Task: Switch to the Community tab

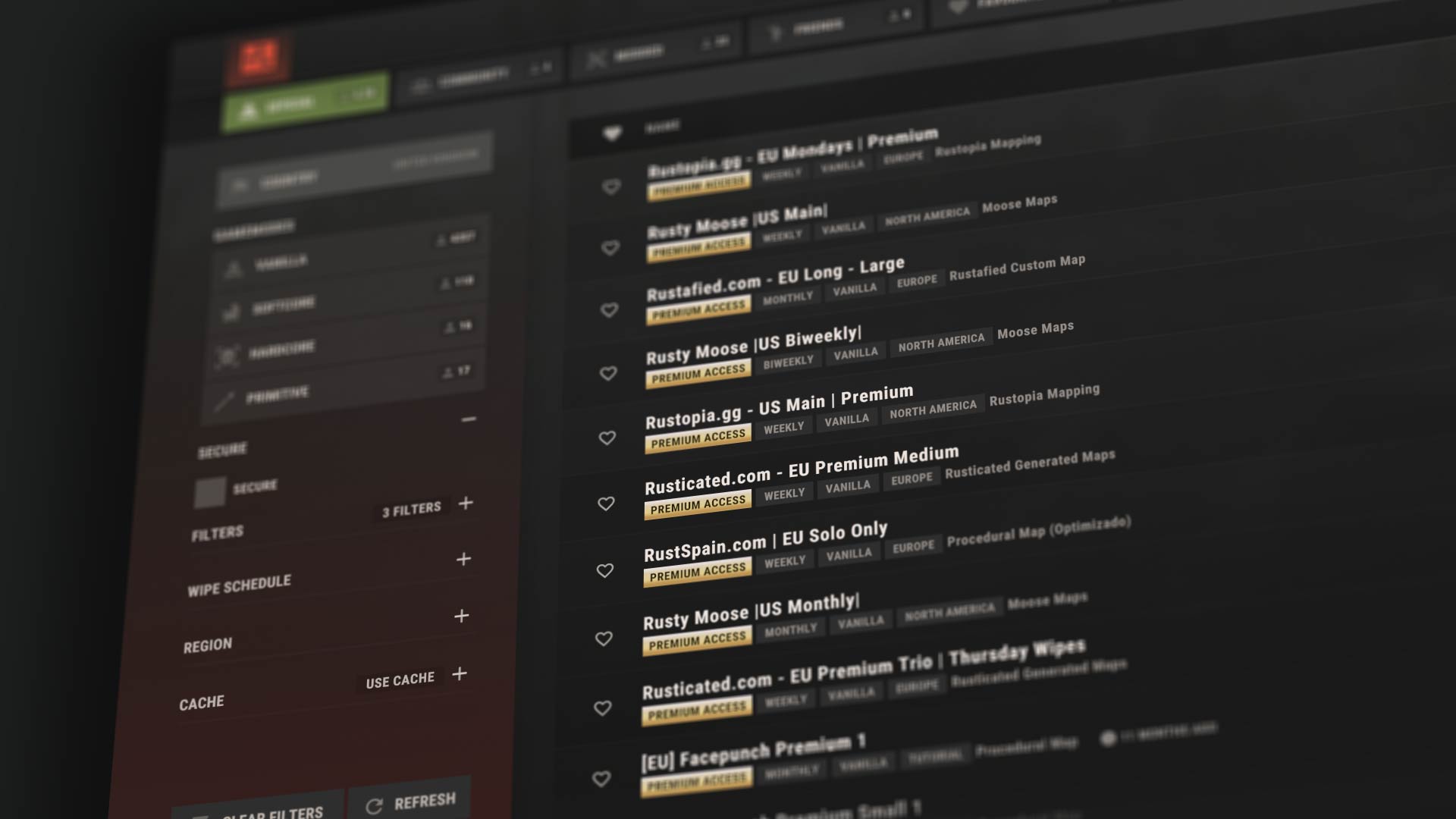Action: point(479,76)
